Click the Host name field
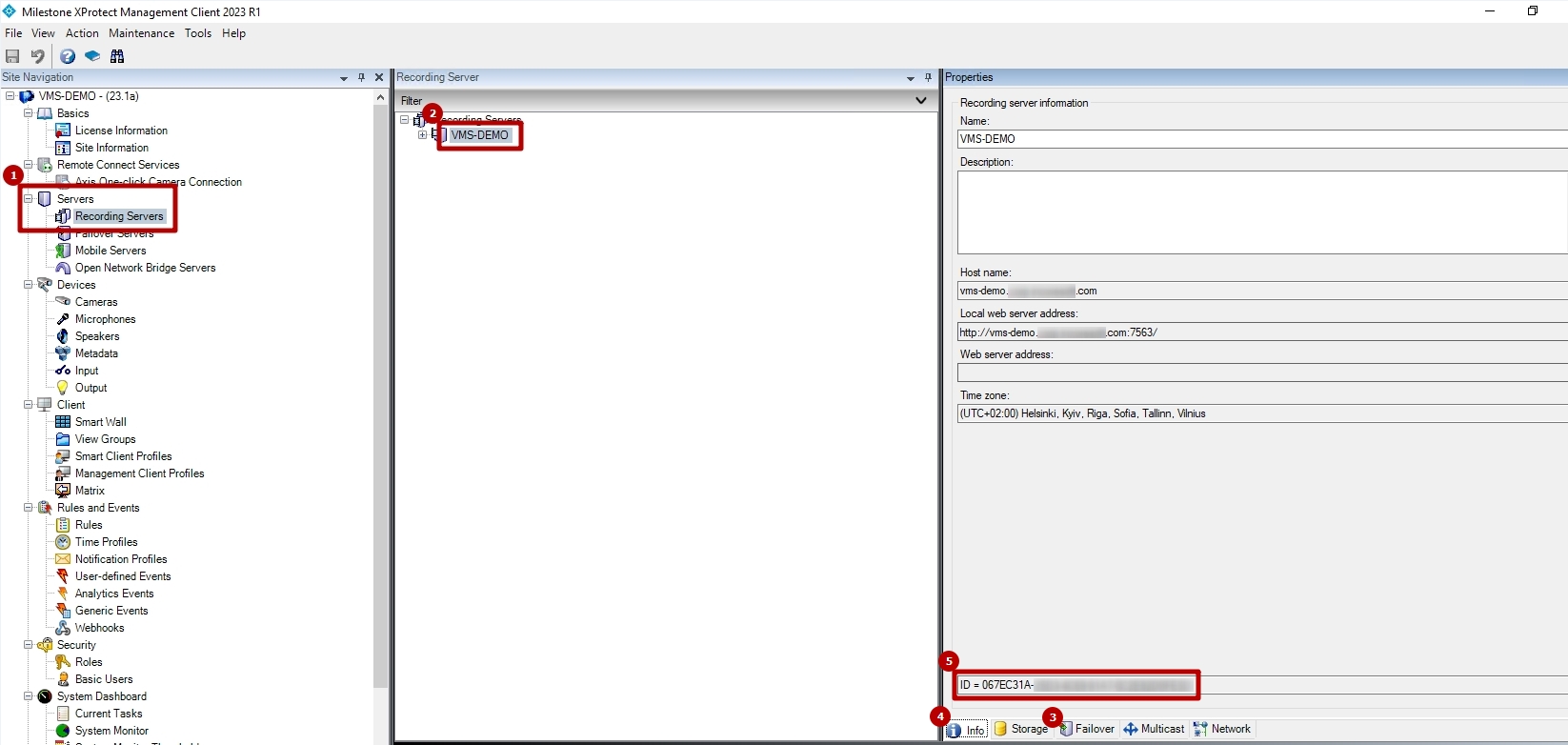 1262,291
